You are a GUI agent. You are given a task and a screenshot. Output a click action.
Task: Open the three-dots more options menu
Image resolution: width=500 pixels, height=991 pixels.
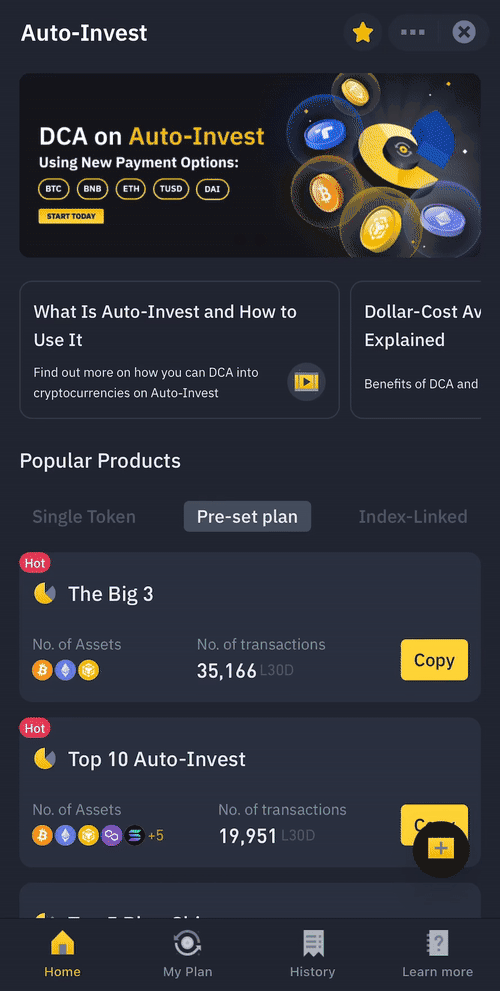click(413, 32)
